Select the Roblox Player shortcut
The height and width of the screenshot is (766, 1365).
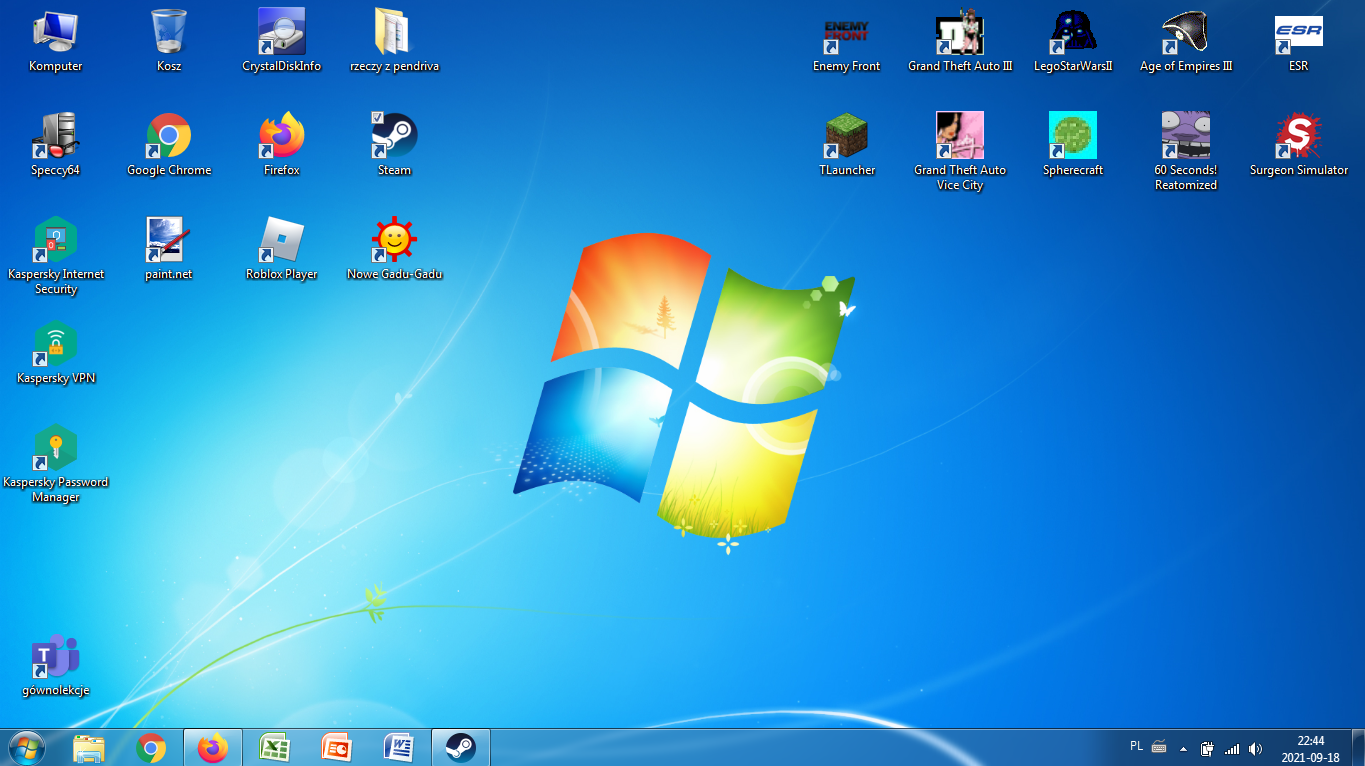tap(282, 249)
